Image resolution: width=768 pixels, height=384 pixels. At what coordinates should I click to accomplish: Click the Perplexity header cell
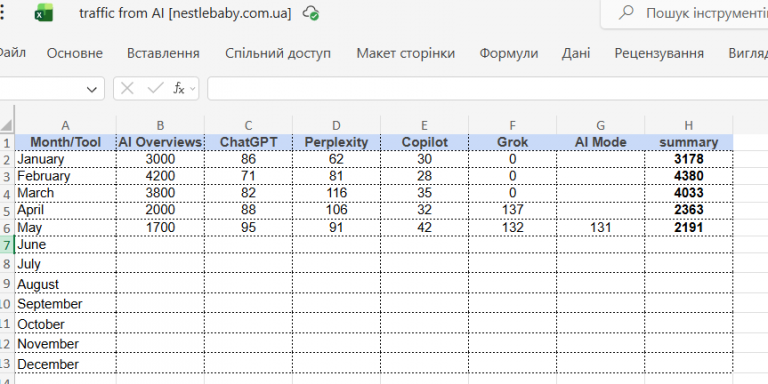coord(336,143)
